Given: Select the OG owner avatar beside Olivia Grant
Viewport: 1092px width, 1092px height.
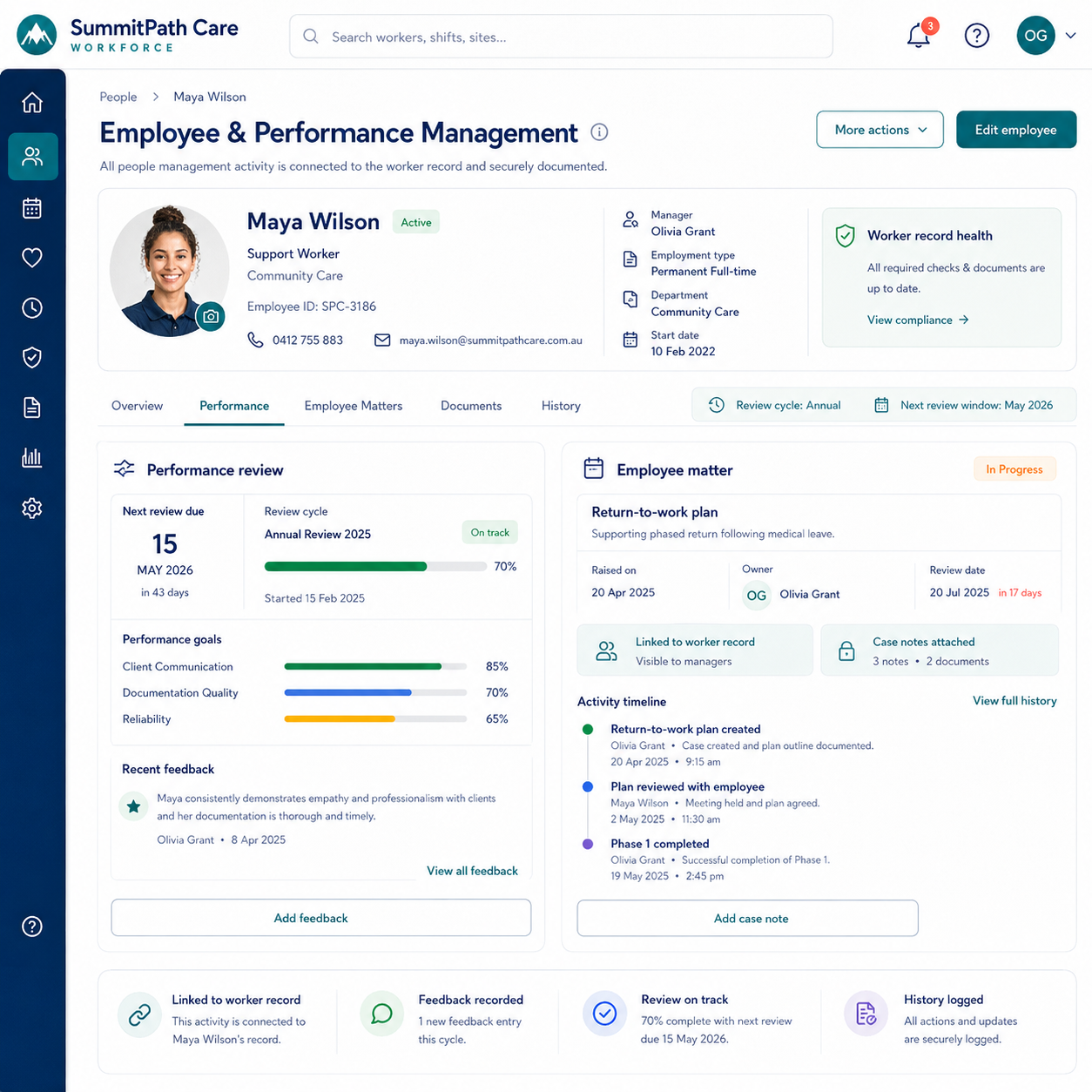Looking at the screenshot, I should click(x=757, y=595).
